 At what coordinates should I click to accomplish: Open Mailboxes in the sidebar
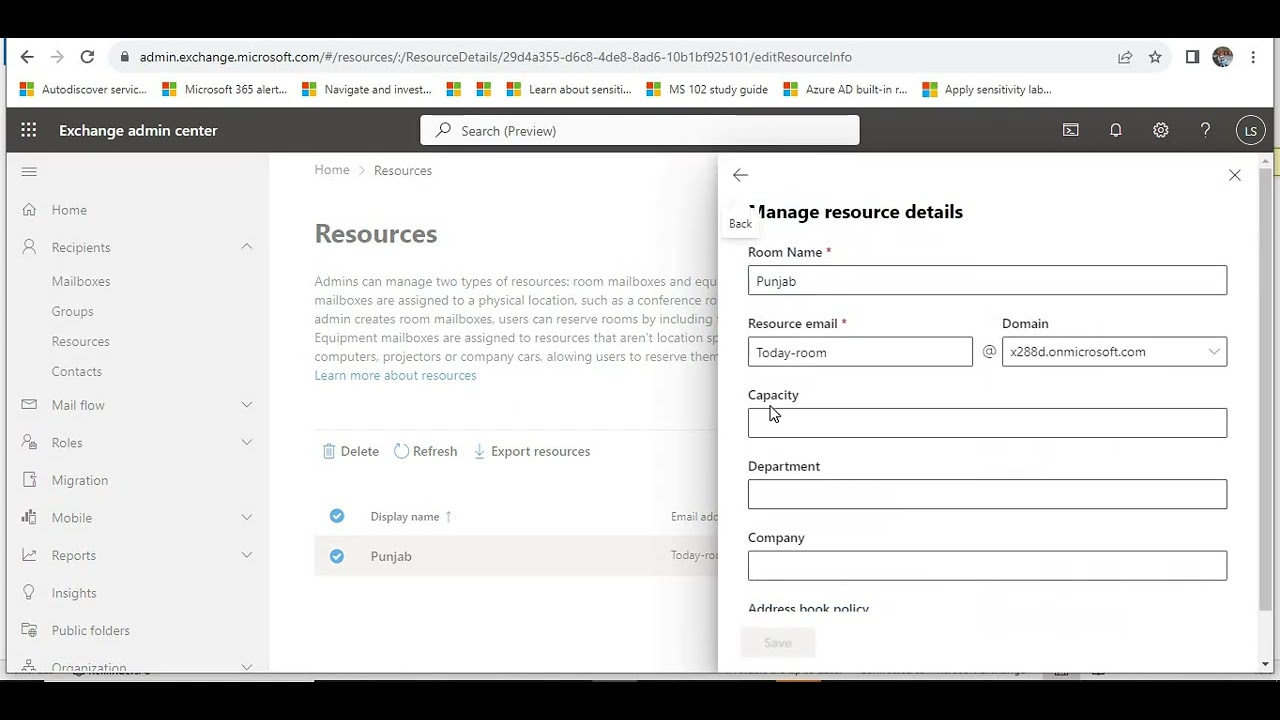coord(81,281)
